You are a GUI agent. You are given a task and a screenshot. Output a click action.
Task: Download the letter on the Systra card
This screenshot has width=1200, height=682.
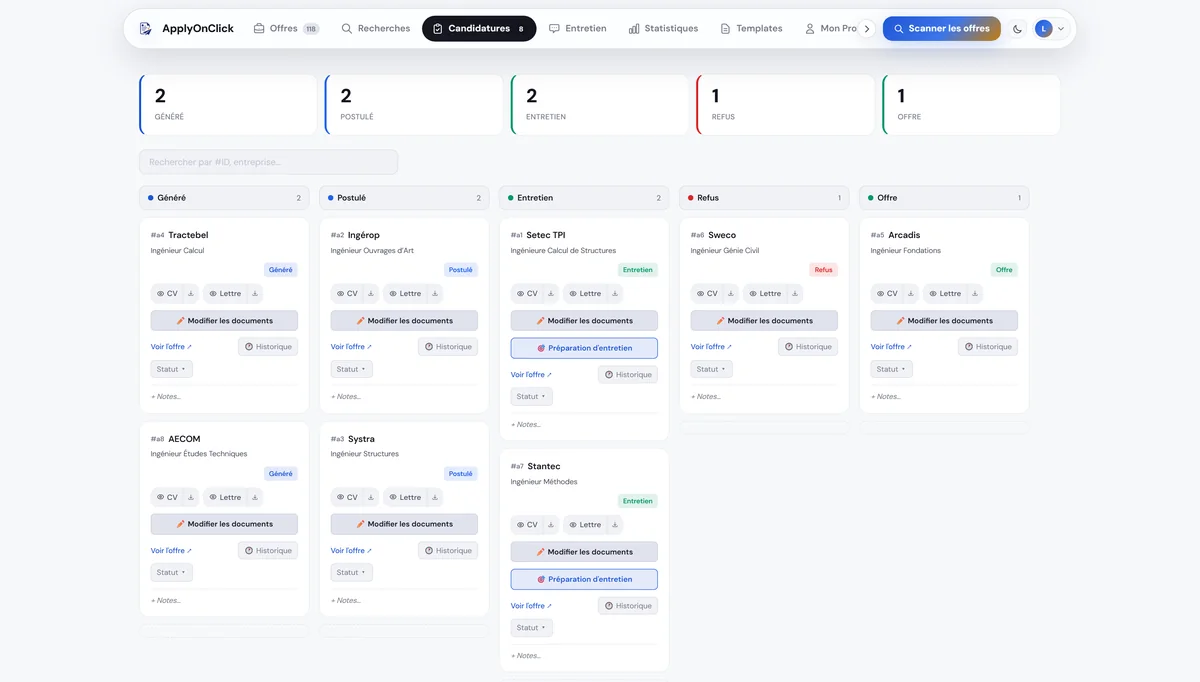click(435, 497)
